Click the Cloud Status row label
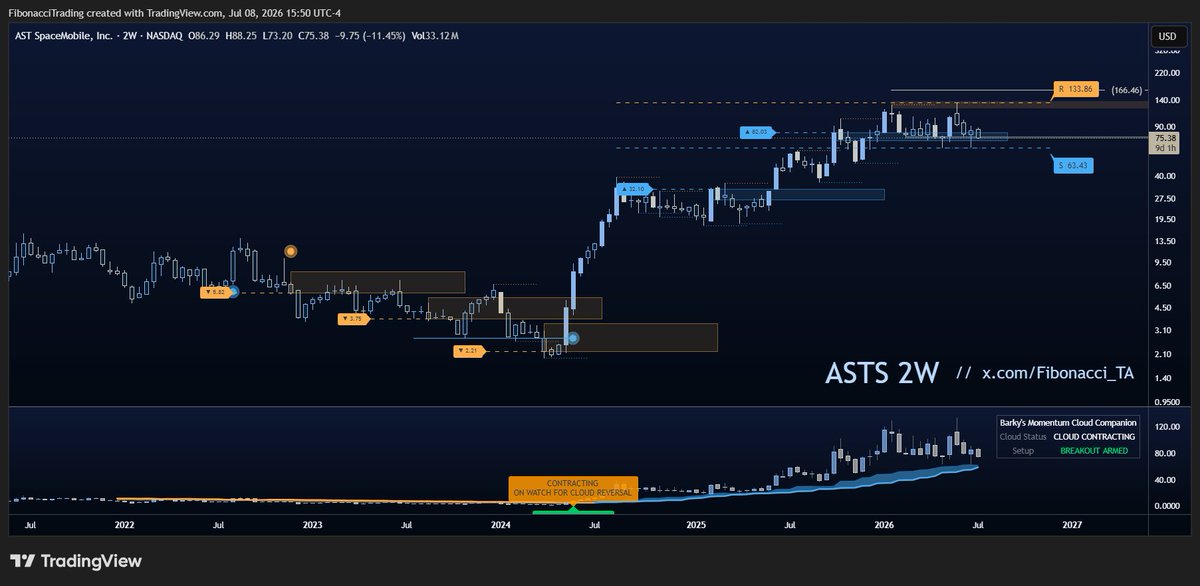This screenshot has width=1200, height=586. (1023, 436)
